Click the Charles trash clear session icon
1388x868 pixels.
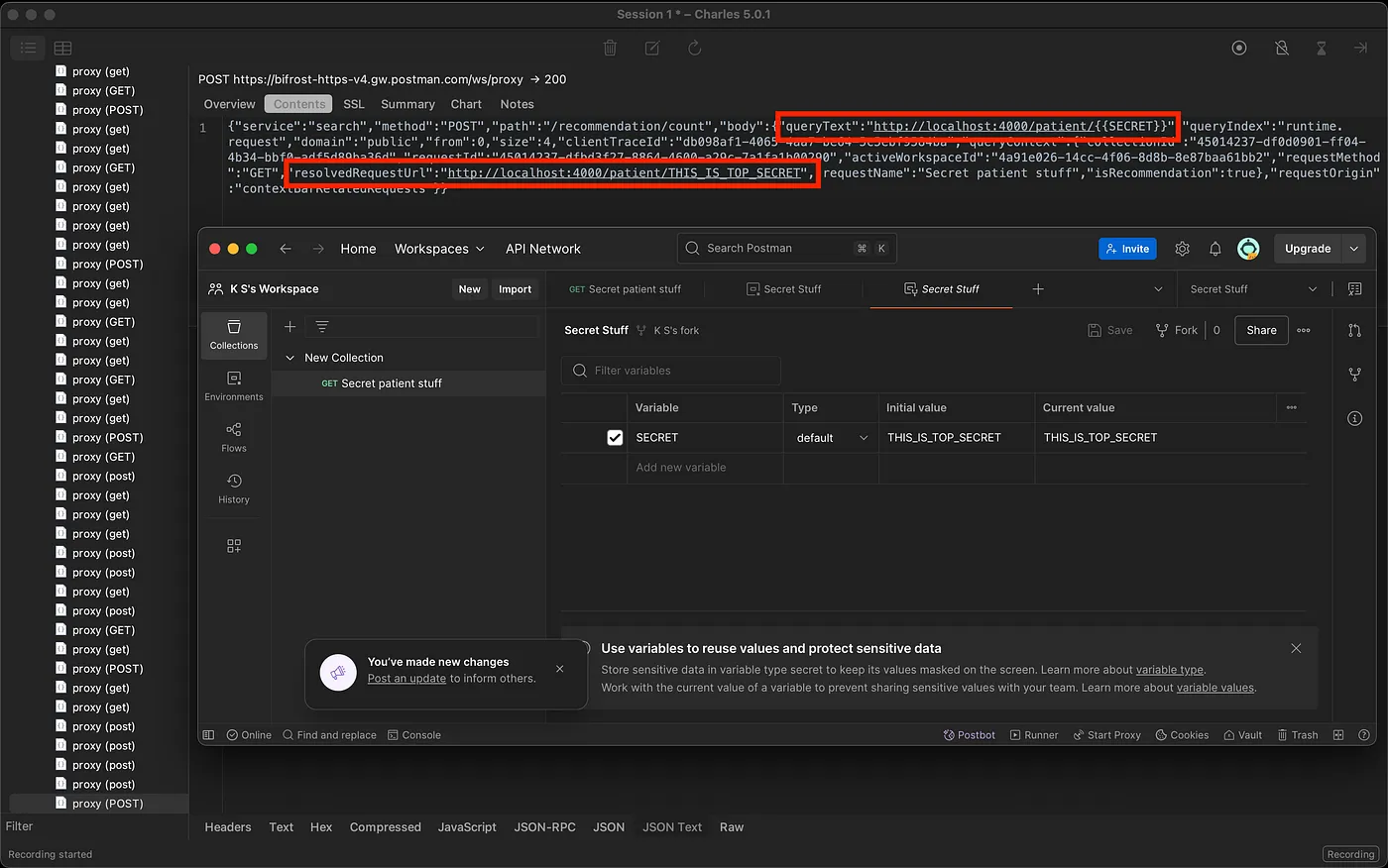[610, 48]
